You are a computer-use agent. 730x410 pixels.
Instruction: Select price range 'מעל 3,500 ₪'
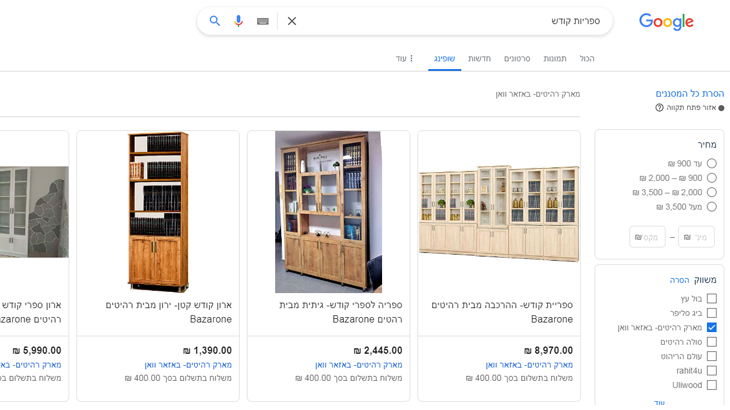(711, 207)
